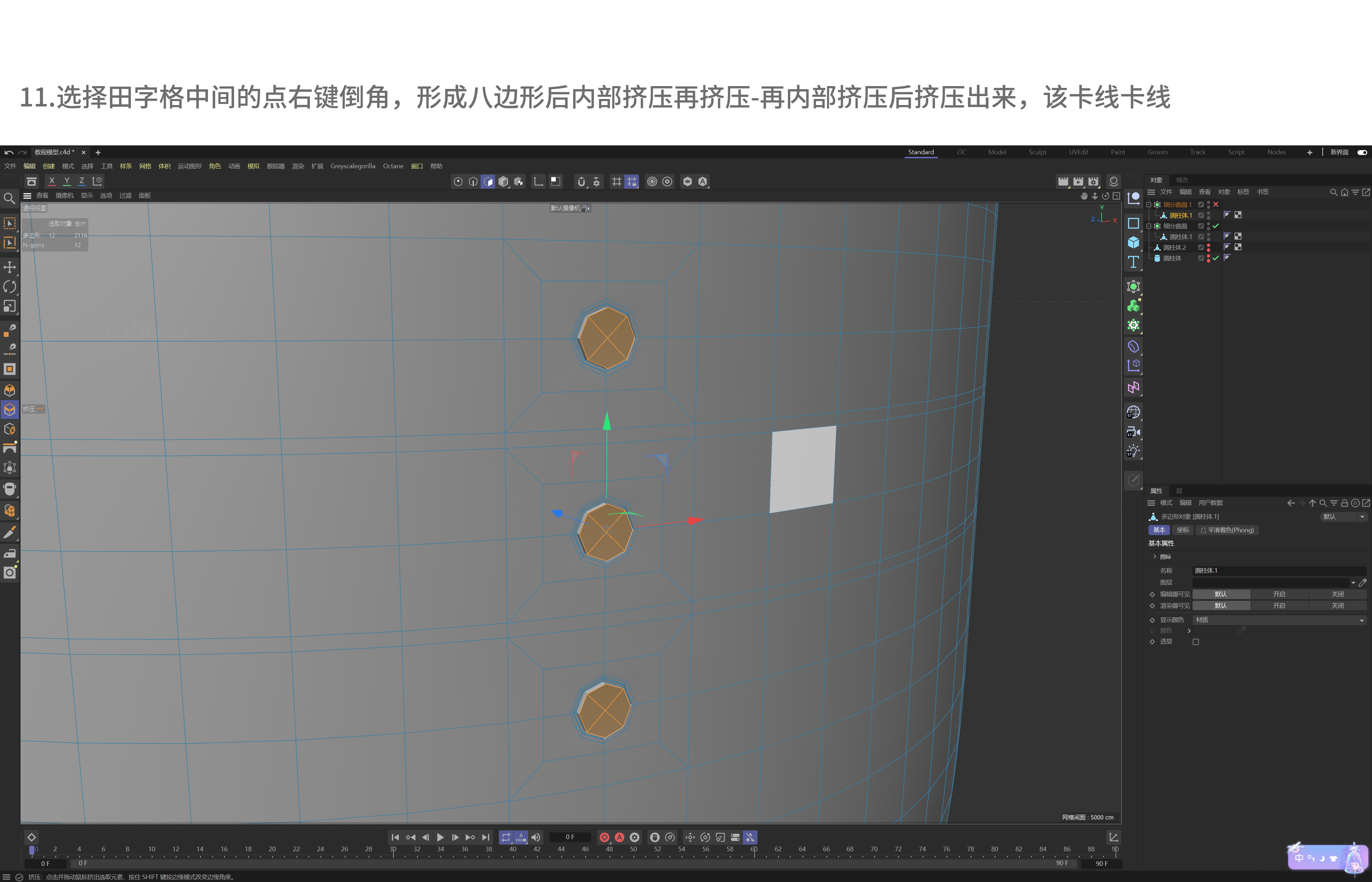This screenshot has width=1372, height=882.
Task: Expand the 图标 section
Action: (1154, 557)
